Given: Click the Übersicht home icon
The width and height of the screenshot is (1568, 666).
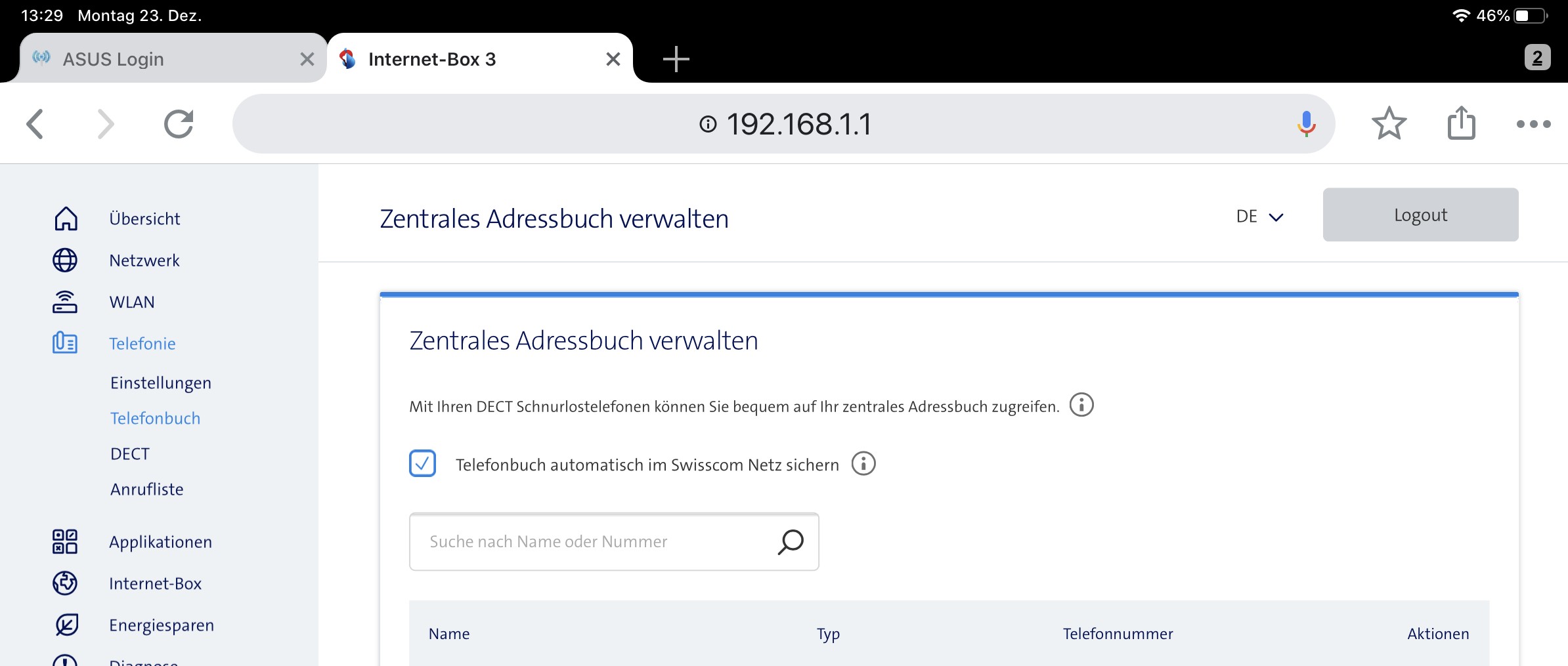Looking at the screenshot, I should [65, 219].
